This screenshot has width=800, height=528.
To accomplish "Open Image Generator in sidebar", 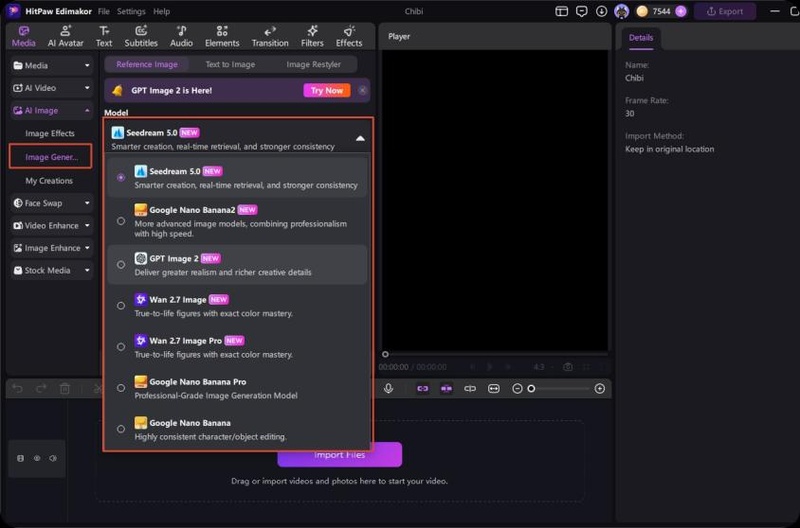I will tap(51, 157).
